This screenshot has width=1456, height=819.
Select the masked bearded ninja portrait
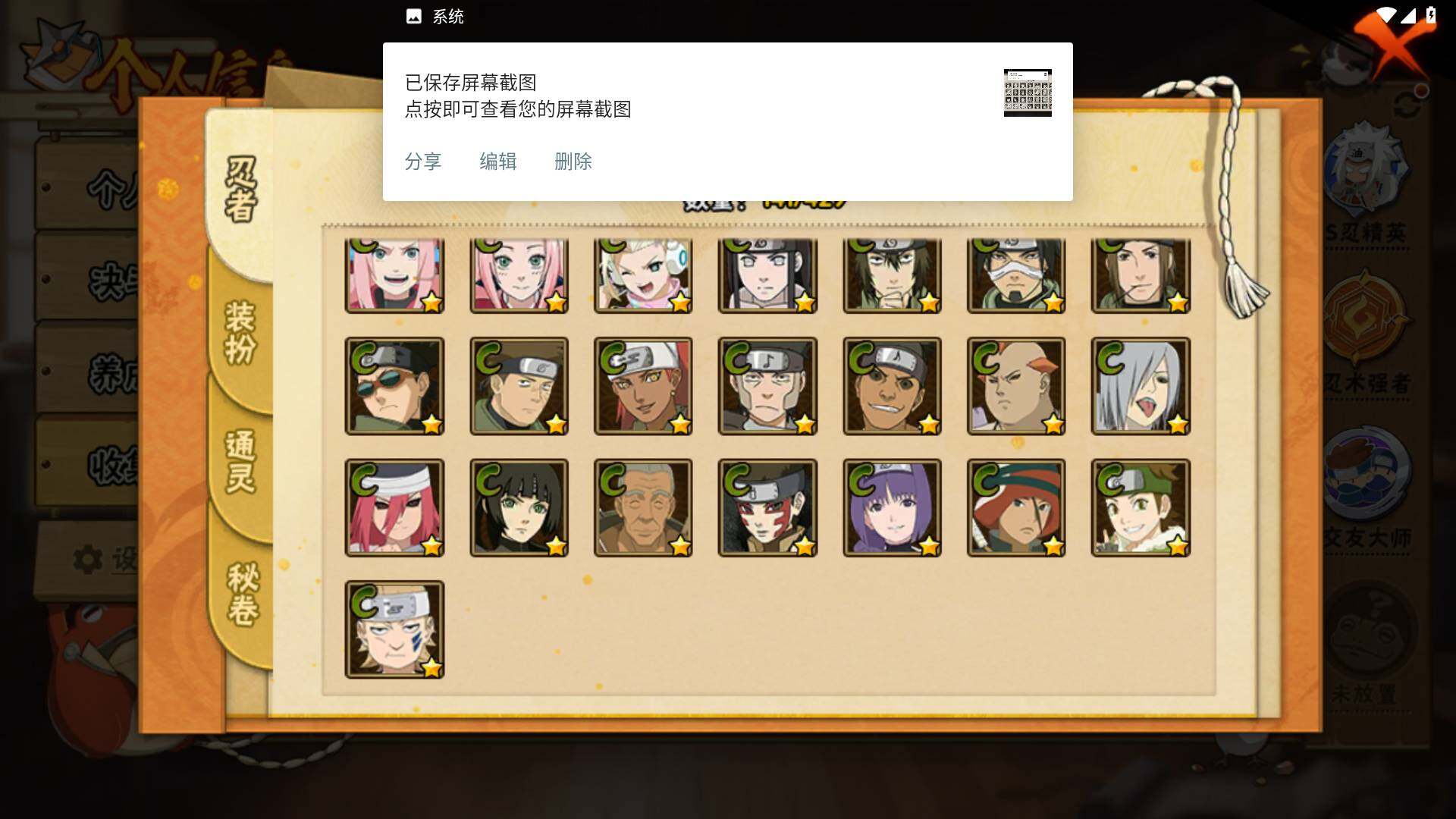pos(1016,275)
